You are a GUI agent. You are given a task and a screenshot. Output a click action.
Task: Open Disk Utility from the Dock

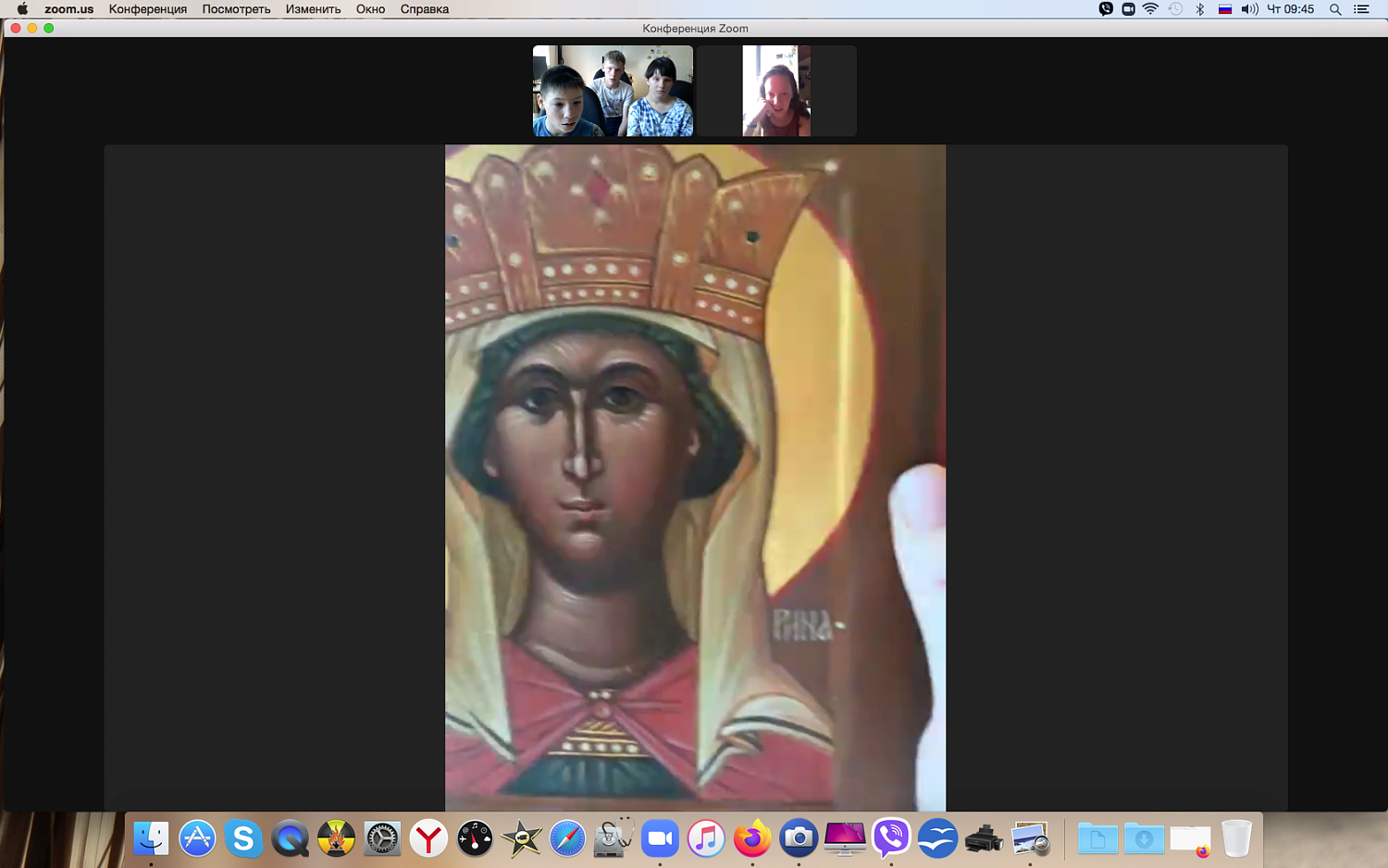click(x=613, y=838)
